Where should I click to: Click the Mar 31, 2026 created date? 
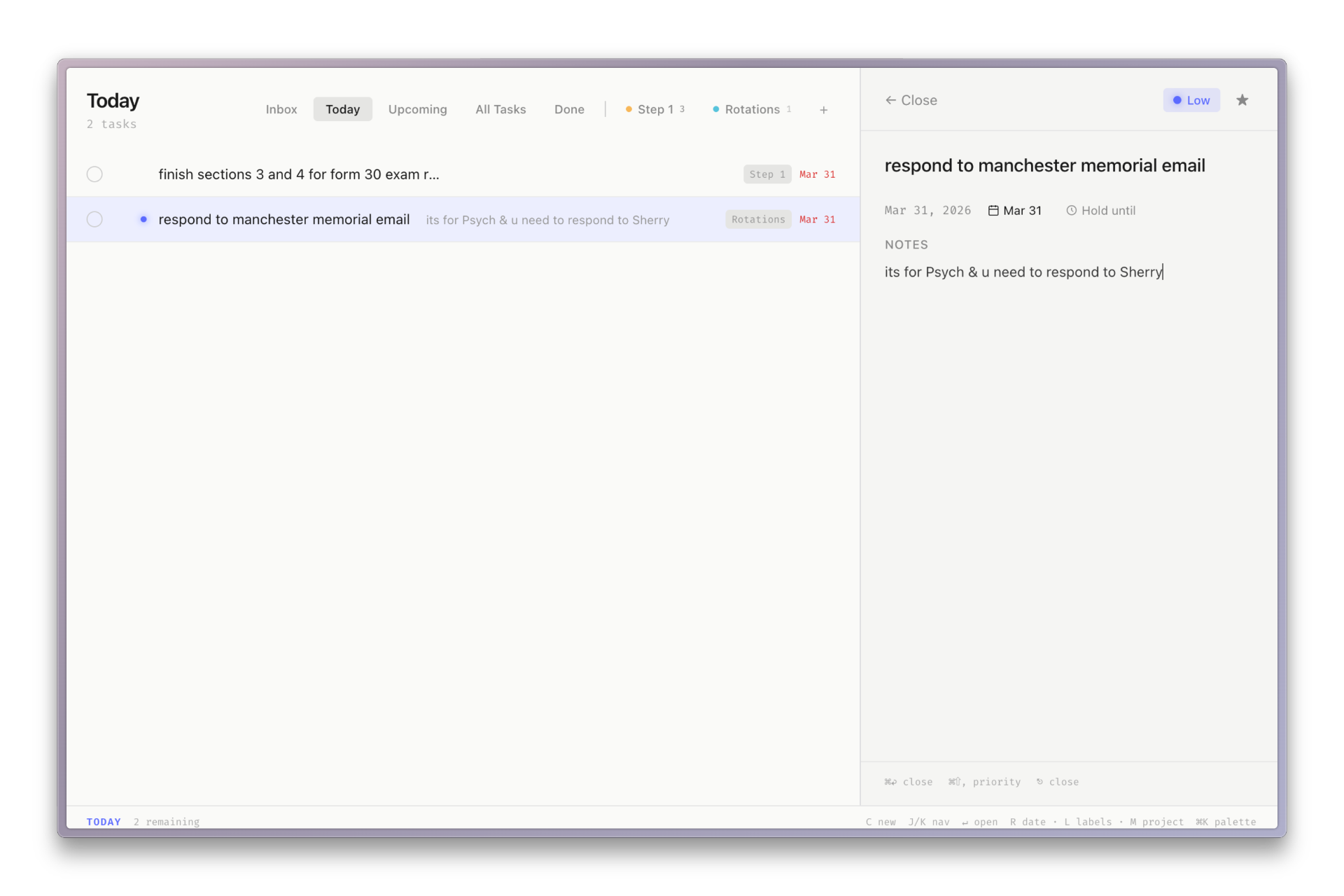(927, 211)
